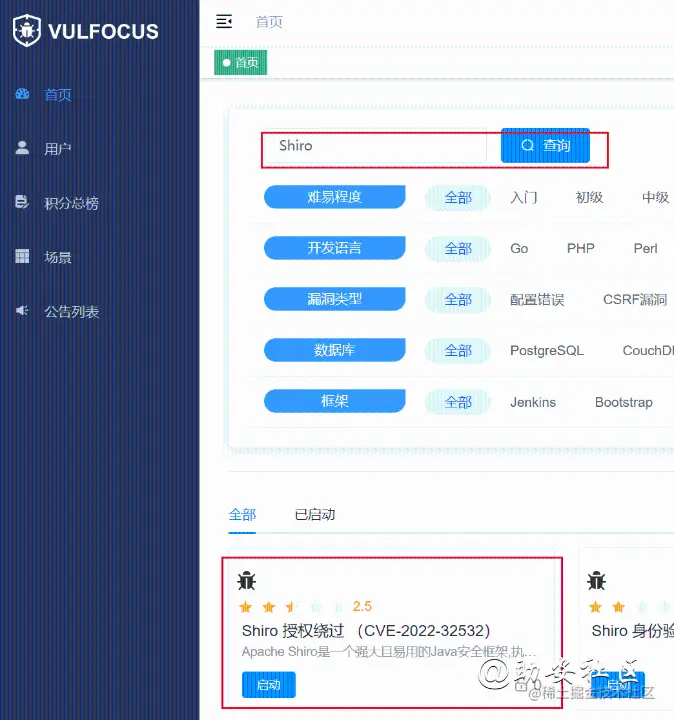The height and width of the screenshot is (720, 674).
Task: Select the green 首页 tag tab
Action: click(241, 62)
